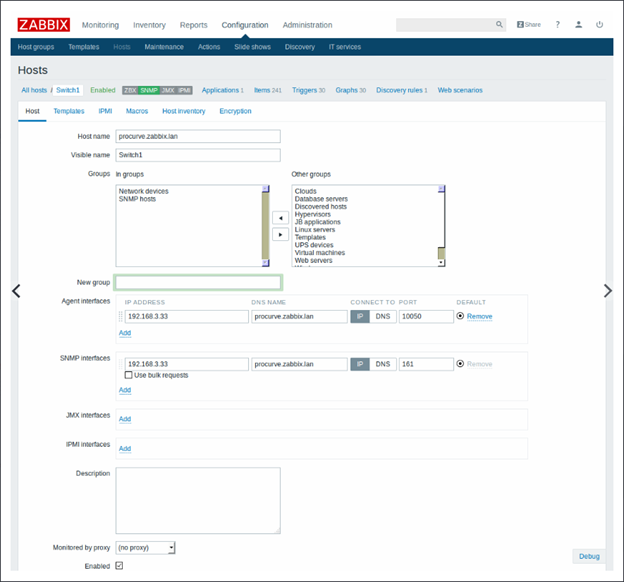Click the Debug button
Image resolution: width=624 pixels, height=582 pixels.
tap(589, 556)
